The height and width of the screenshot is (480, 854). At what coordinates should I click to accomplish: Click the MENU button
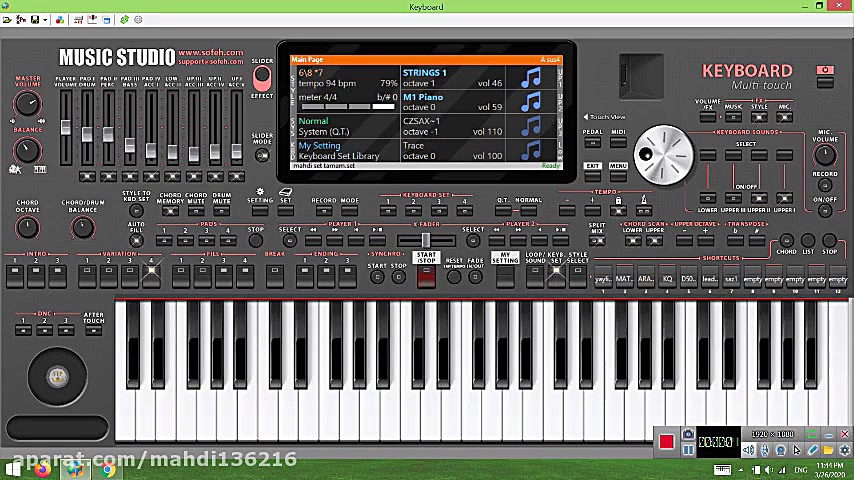point(618,177)
